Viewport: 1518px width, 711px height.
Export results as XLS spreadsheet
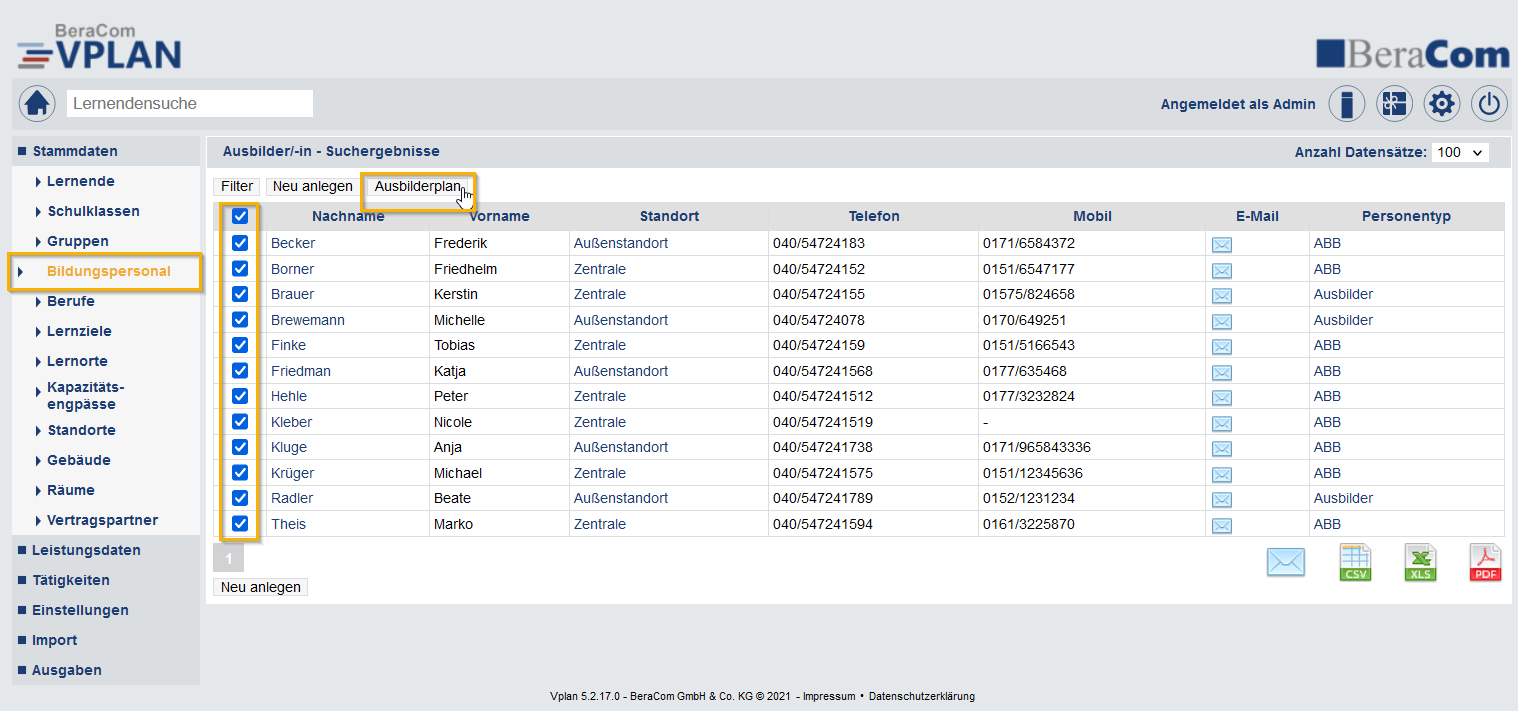tap(1420, 562)
